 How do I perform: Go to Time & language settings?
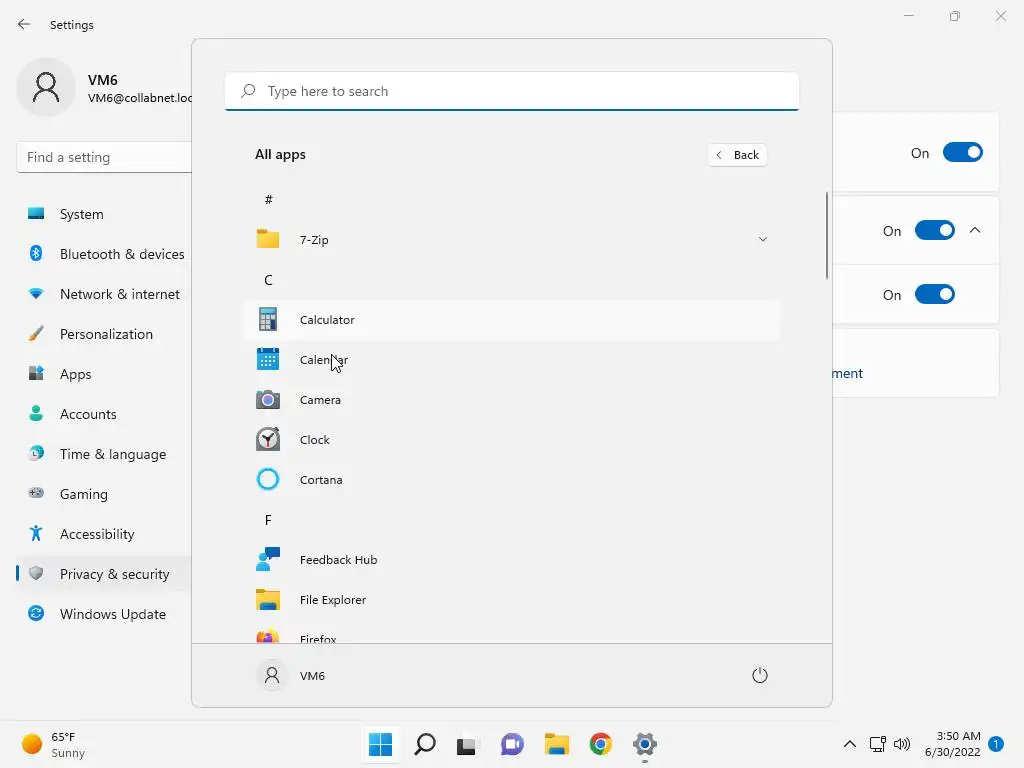point(104,454)
